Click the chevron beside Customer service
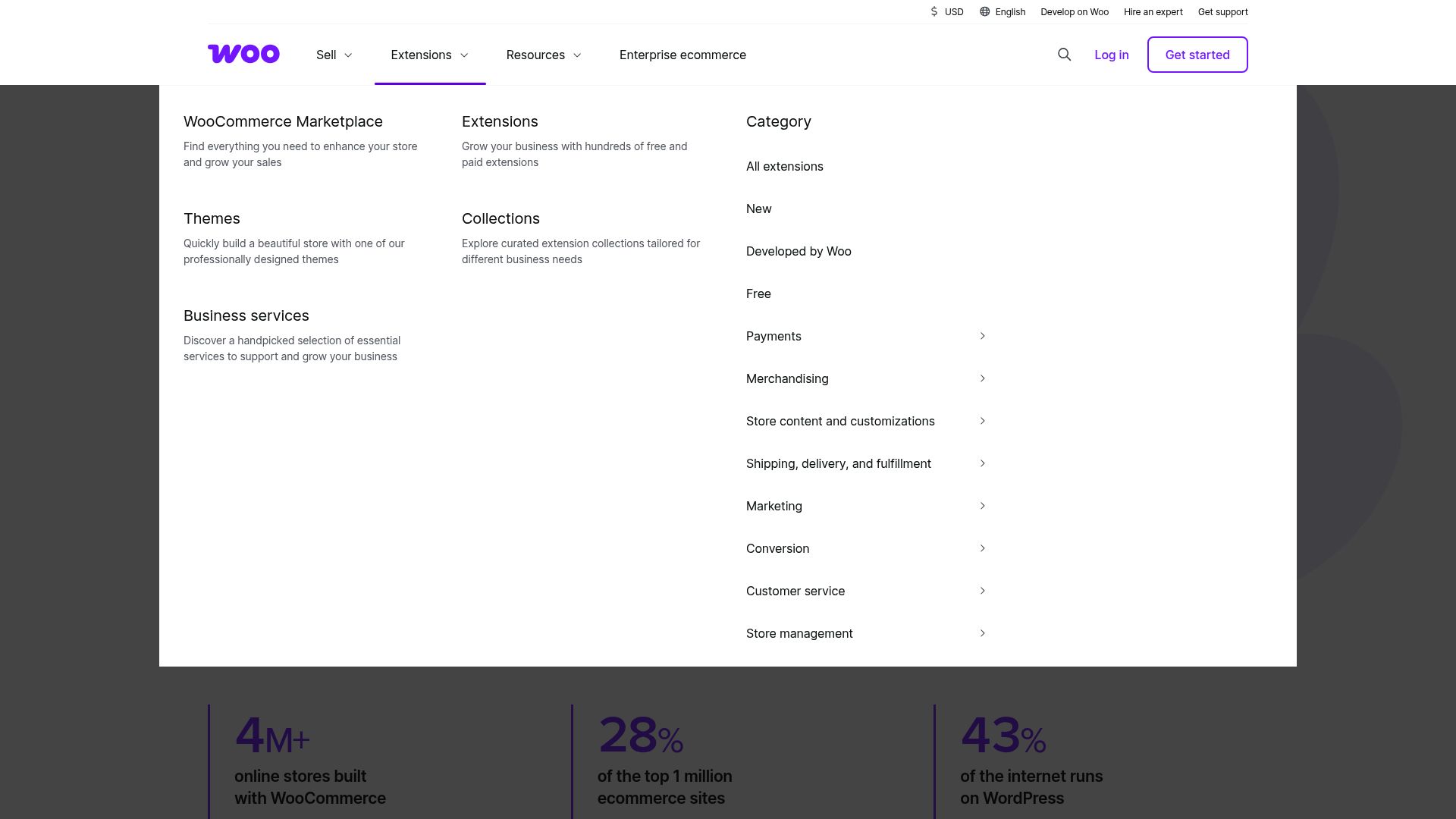Screen dimensions: 1456x819 [982, 591]
